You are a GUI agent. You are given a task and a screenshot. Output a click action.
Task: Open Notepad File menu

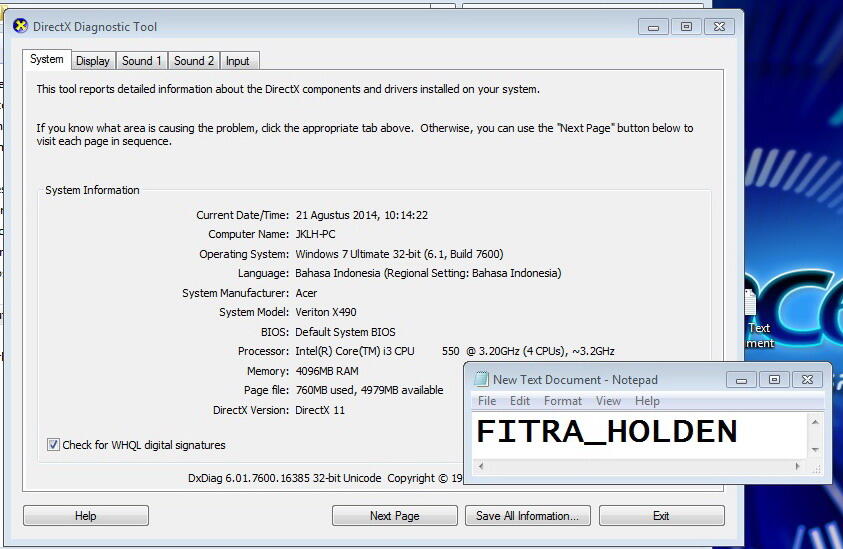tap(487, 401)
